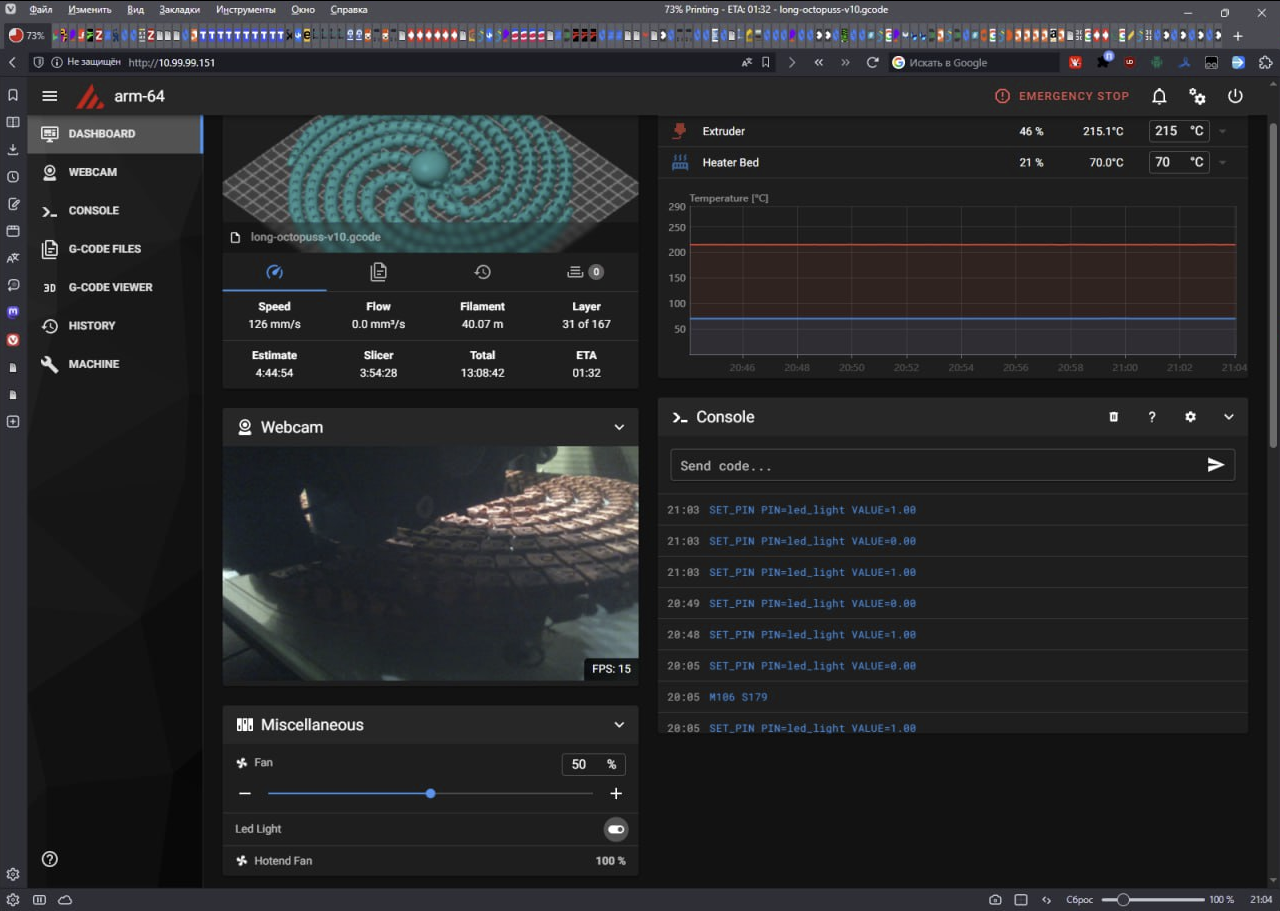Open the notifications bell icon
1280x911 pixels.
pos(1159,96)
